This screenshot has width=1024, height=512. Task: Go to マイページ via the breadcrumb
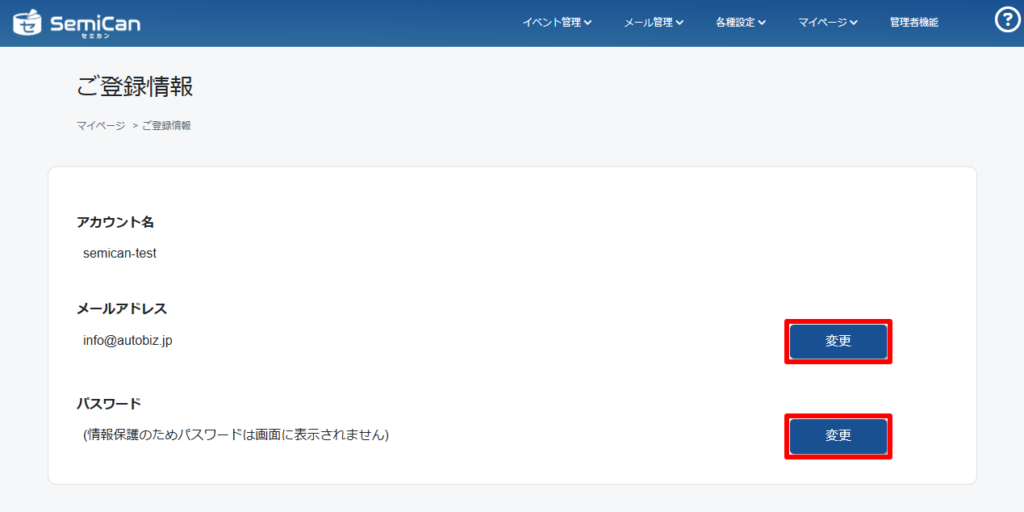100,126
